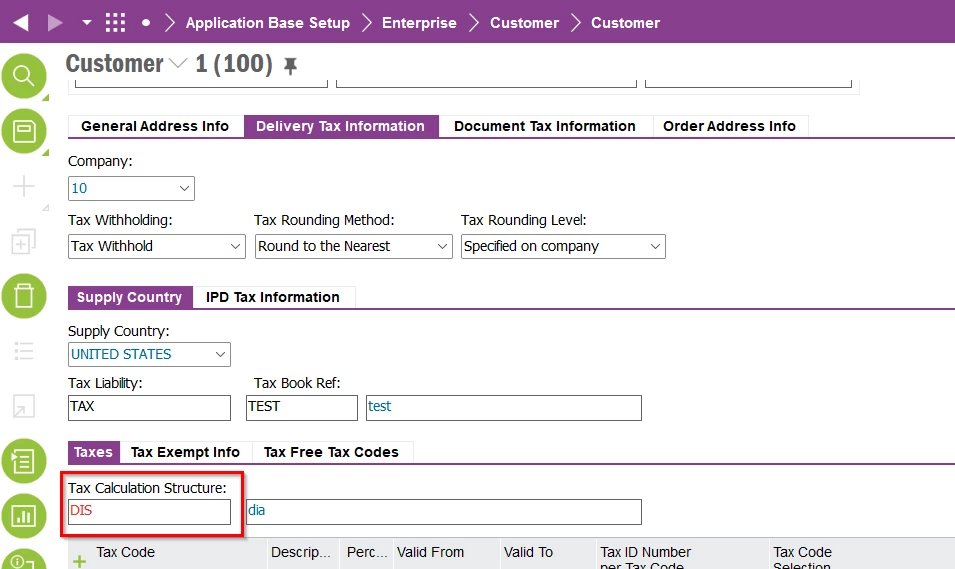Click the Duplicate record icon in the sidebar
Screen dimensions: 955x569
[24, 241]
